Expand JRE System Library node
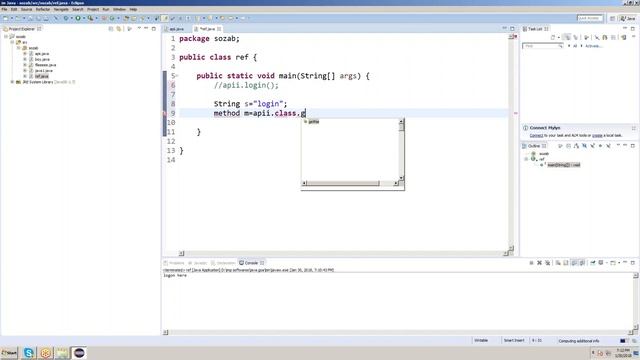The width and height of the screenshot is (640, 360). (x=12, y=82)
